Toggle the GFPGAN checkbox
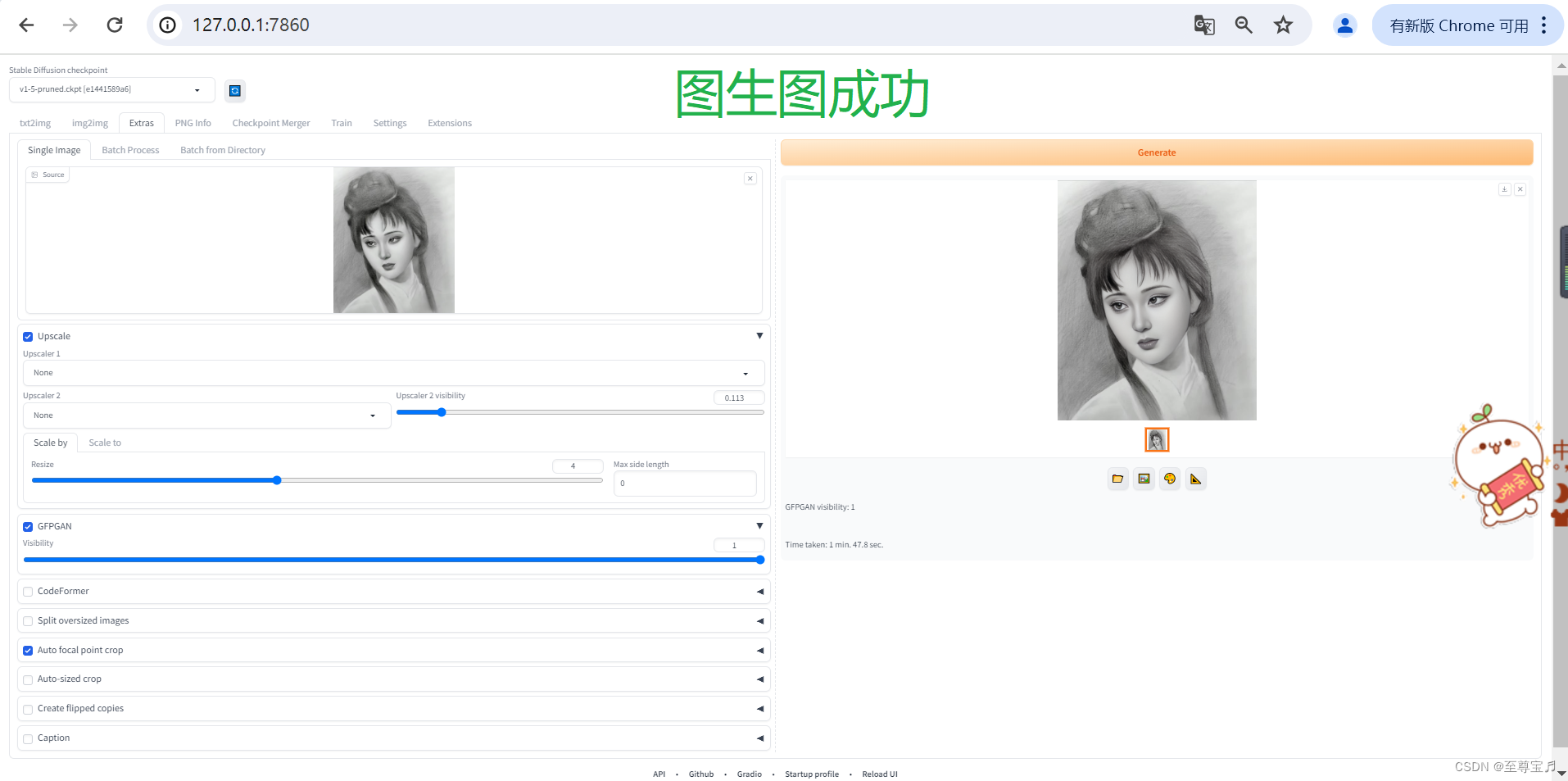1568x781 pixels. pyautogui.click(x=28, y=527)
